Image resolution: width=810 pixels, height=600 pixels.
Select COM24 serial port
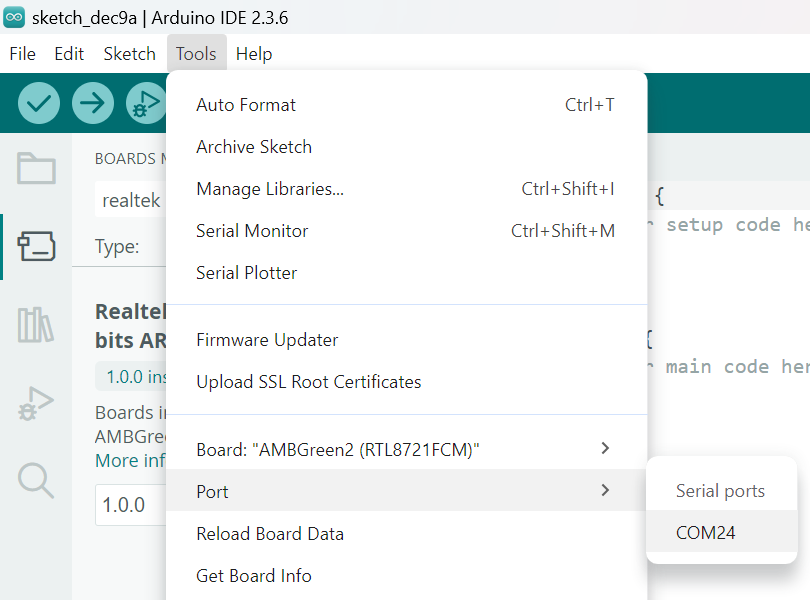tap(705, 533)
